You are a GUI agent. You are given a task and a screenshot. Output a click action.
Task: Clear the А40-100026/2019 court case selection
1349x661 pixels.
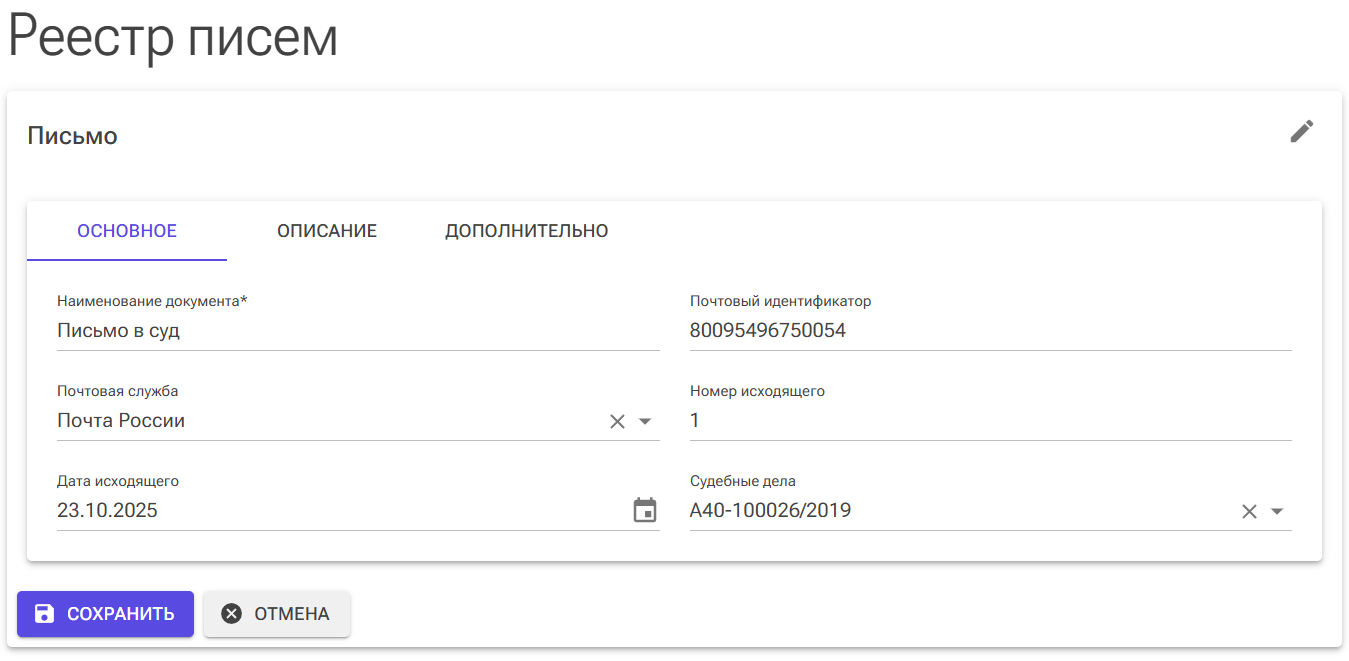pyautogui.click(x=1249, y=510)
